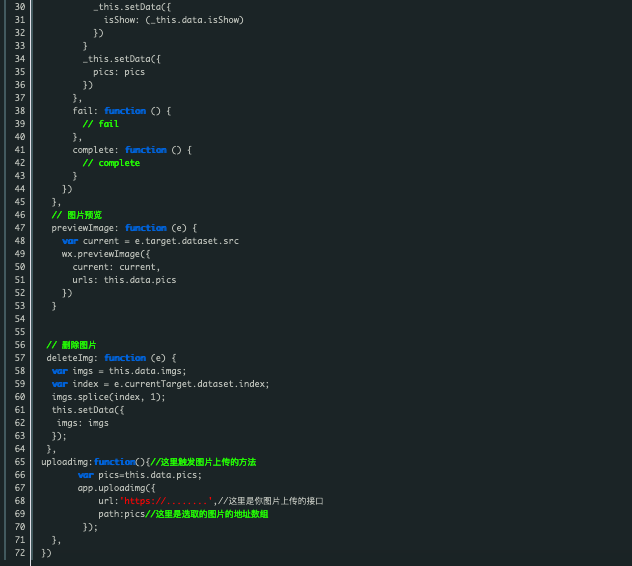632x566 pixels.
Task: Click the 'fail:' property on line 38
Action: click(x=85, y=111)
